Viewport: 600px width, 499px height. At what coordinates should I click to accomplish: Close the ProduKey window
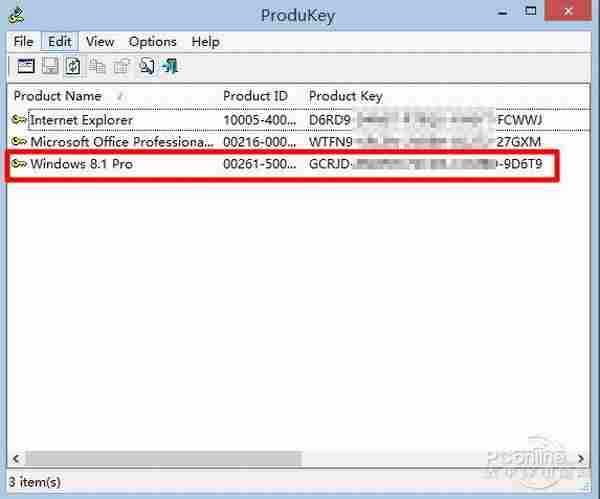[x=568, y=11]
